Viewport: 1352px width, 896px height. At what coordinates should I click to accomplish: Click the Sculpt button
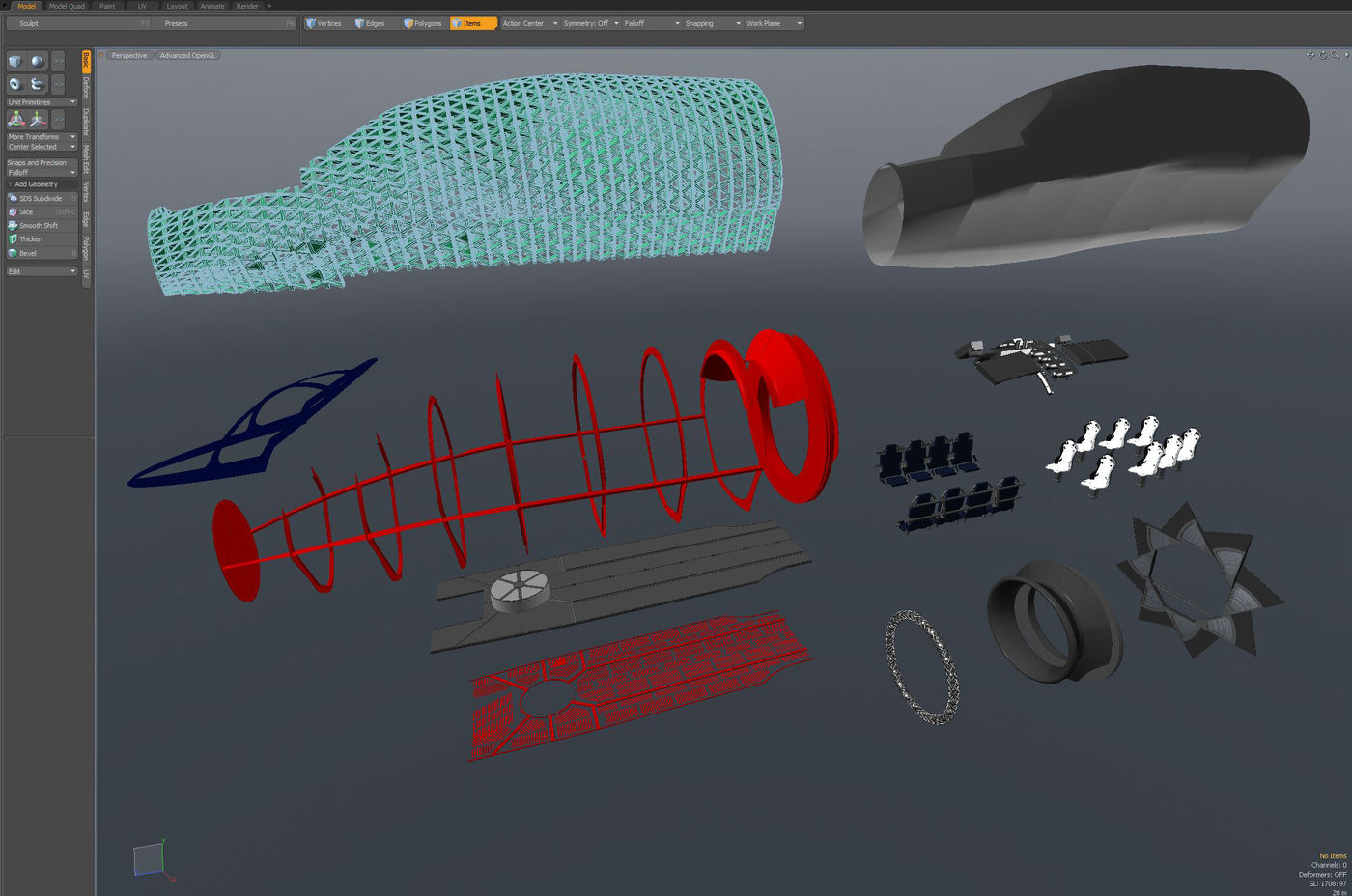pyautogui.click(x=29, y=23)
